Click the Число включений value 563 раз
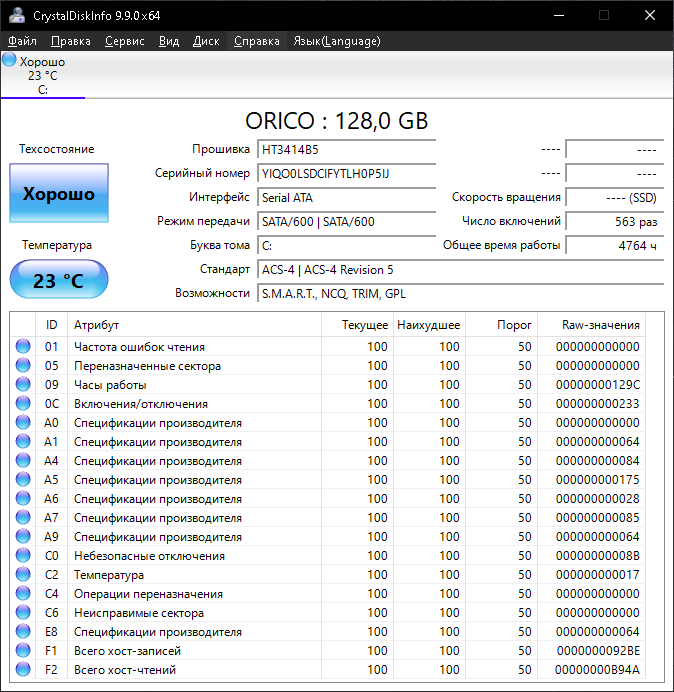The width and height of the screenshot is (674, 692). [x=615, y=222]
